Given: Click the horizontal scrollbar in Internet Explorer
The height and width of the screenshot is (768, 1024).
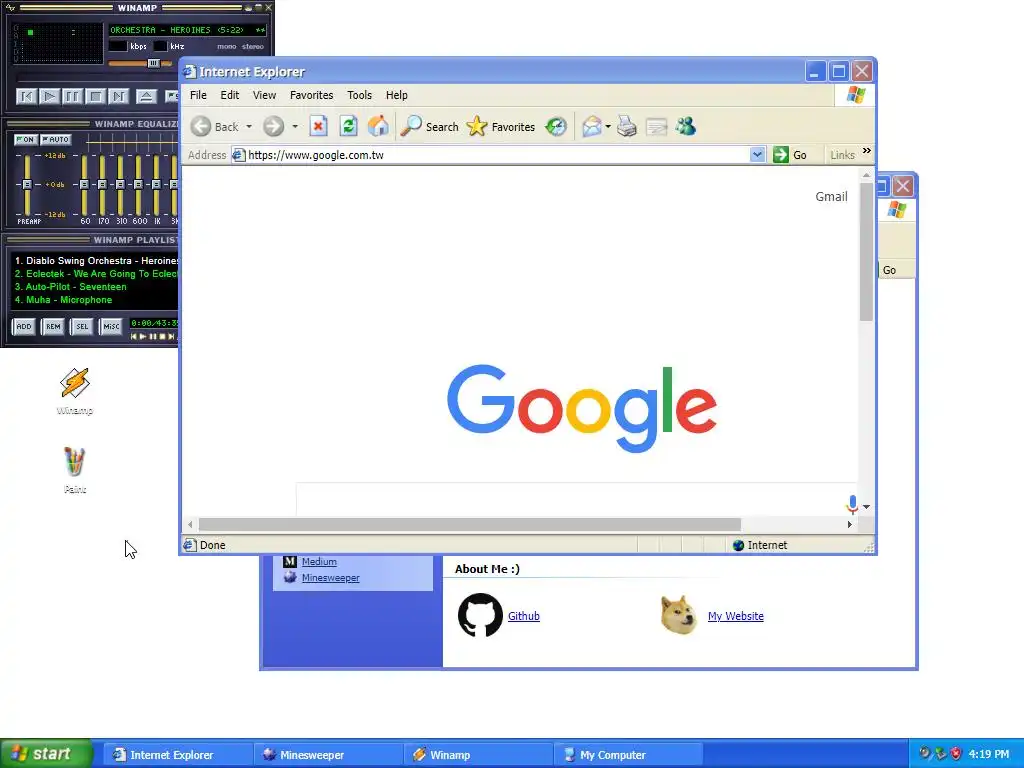Looking at the screenshot, I should click(470, 524).
